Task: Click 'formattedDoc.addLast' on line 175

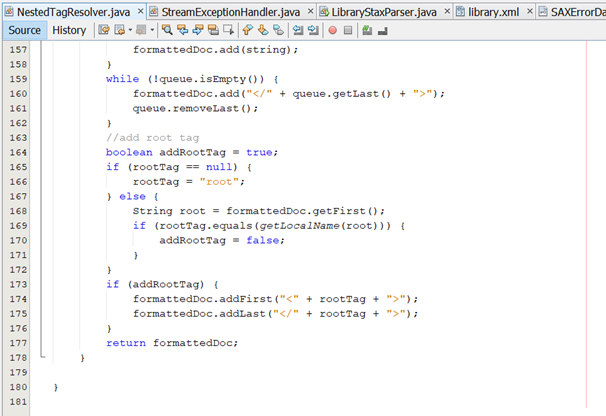Action: tap(199, 314)
